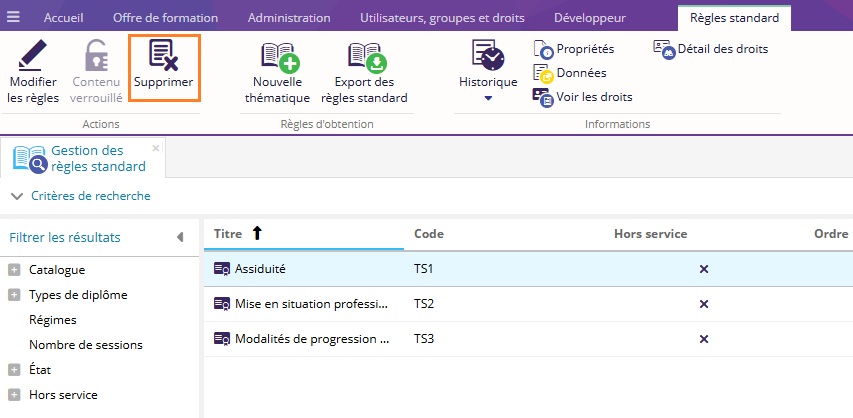Select the Régimes filter

click(x=53, y=320)
